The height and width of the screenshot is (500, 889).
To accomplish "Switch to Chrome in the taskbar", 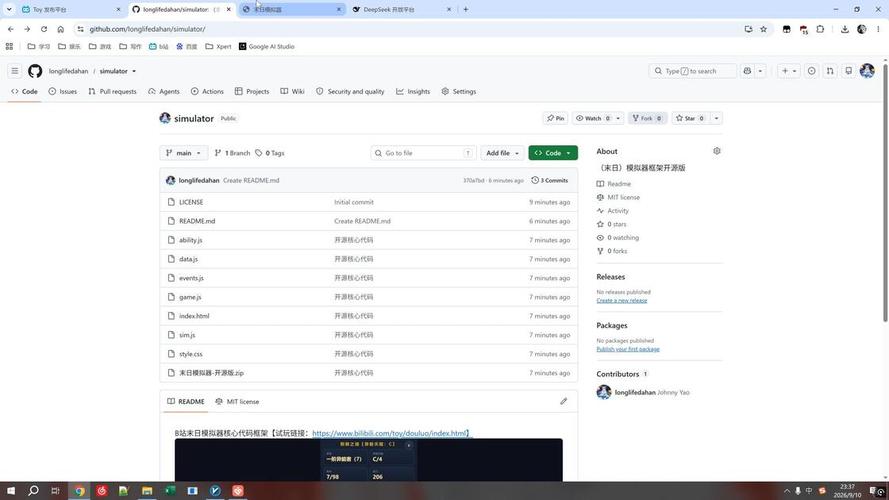I will tap(79, 490).
